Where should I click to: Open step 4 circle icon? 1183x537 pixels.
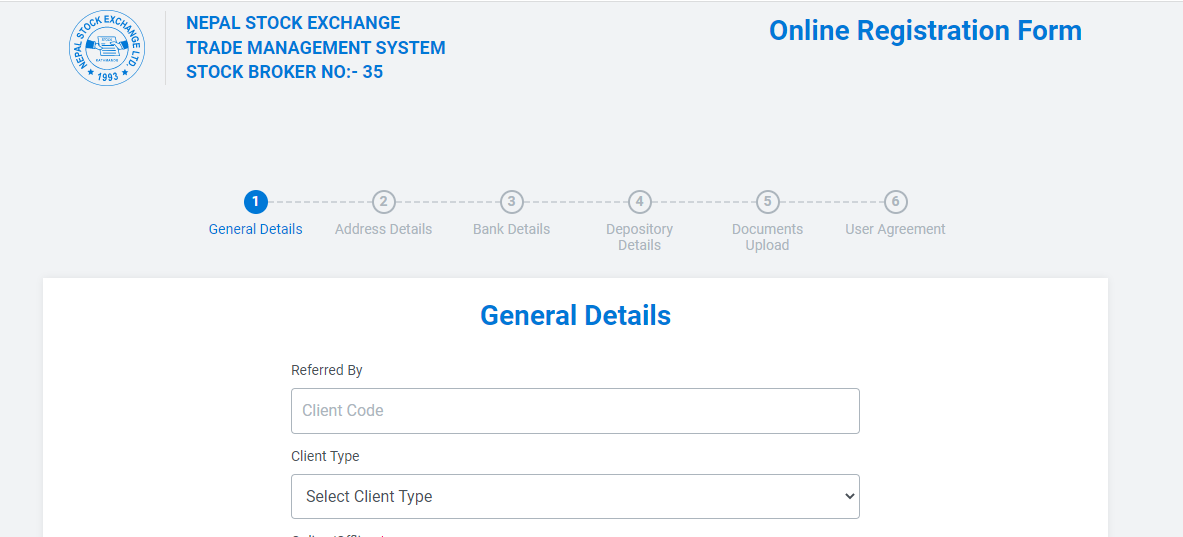[x=639, y=202]
